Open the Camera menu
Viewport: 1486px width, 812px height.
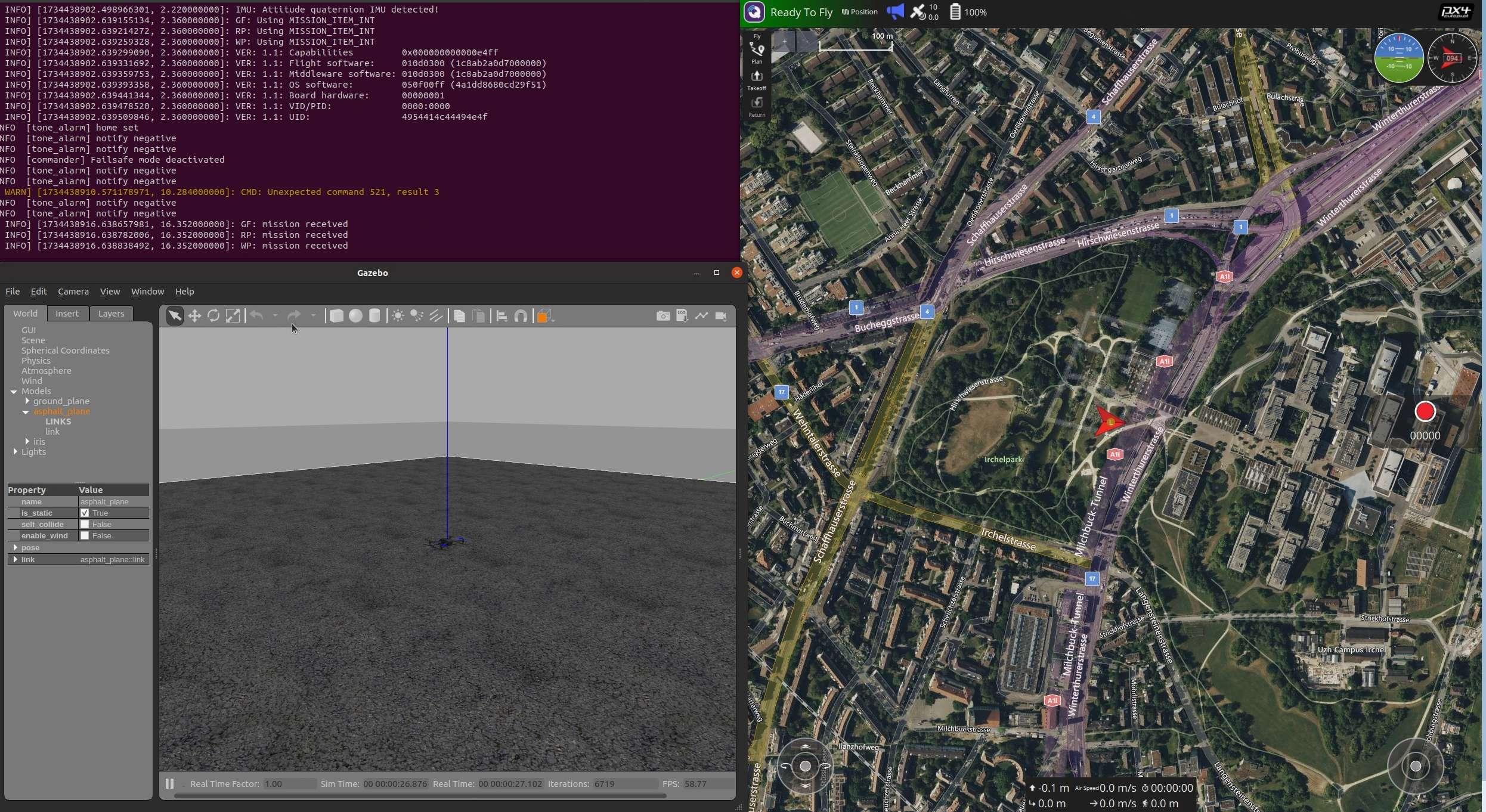click(73, 292)
